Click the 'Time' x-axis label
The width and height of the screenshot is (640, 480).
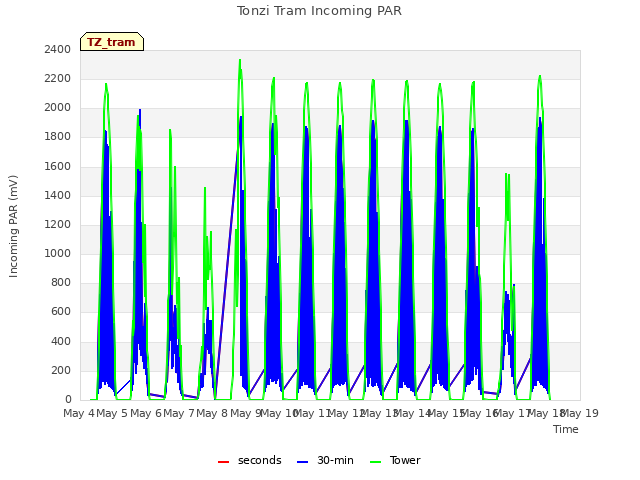[x=566, y=429]
